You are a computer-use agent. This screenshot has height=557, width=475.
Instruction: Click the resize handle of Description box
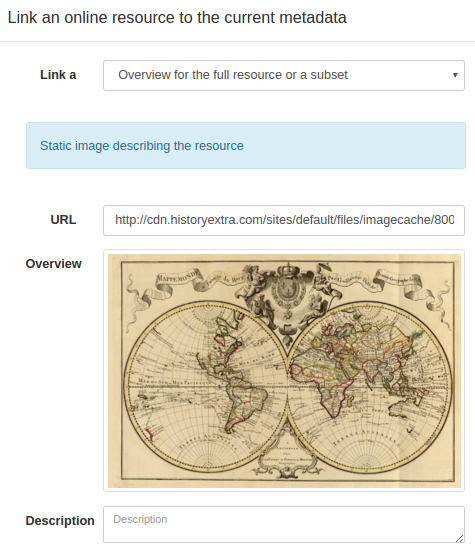point(459,538)
